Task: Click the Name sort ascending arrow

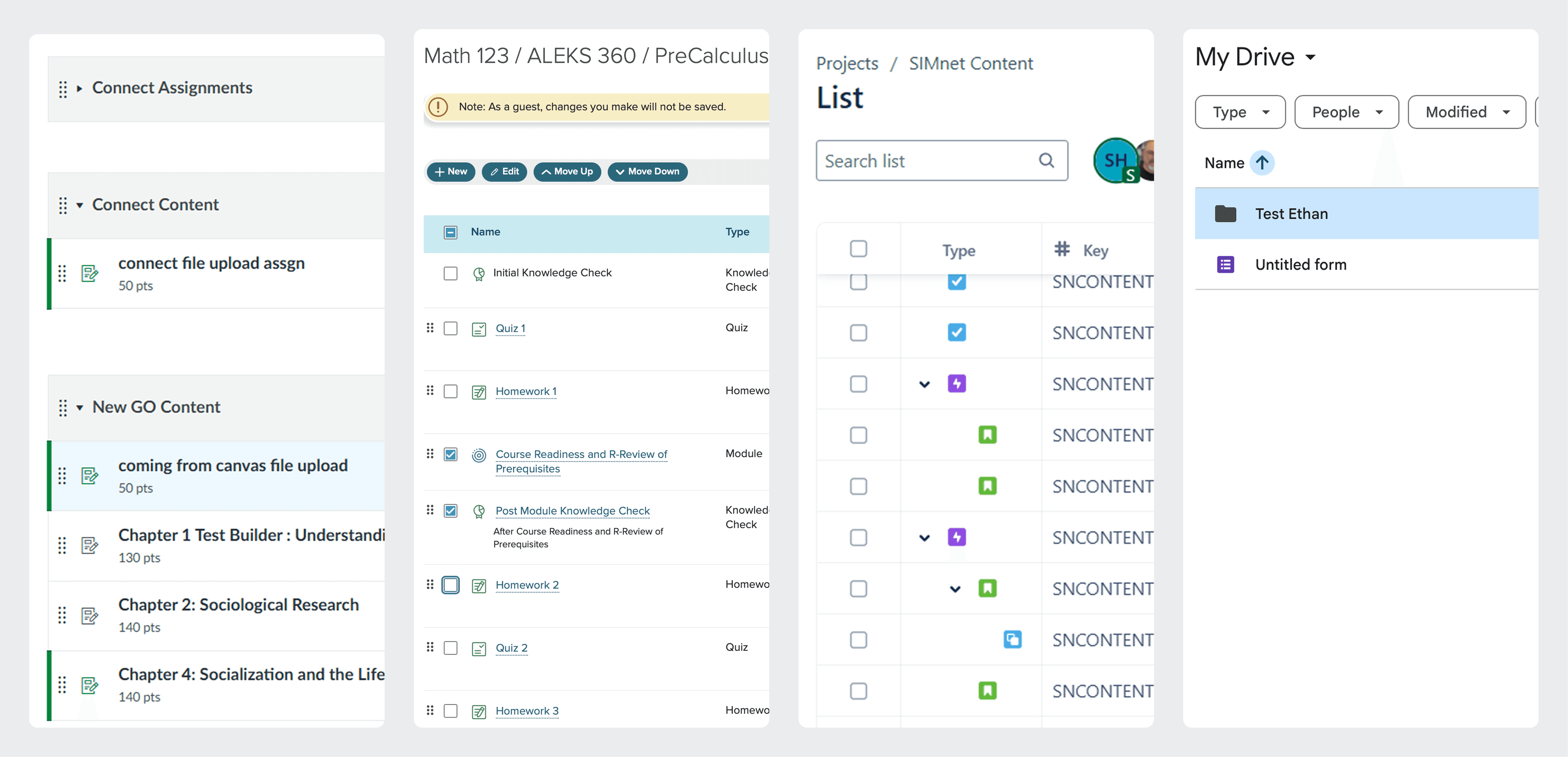Action: tap(1262, 163)
